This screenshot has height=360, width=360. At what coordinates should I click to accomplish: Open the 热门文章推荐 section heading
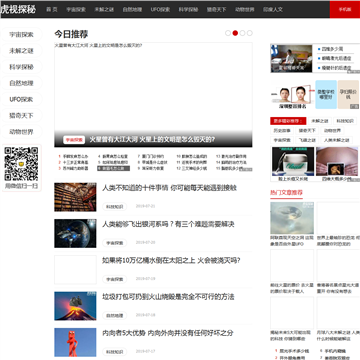click(x=287, y=193)
